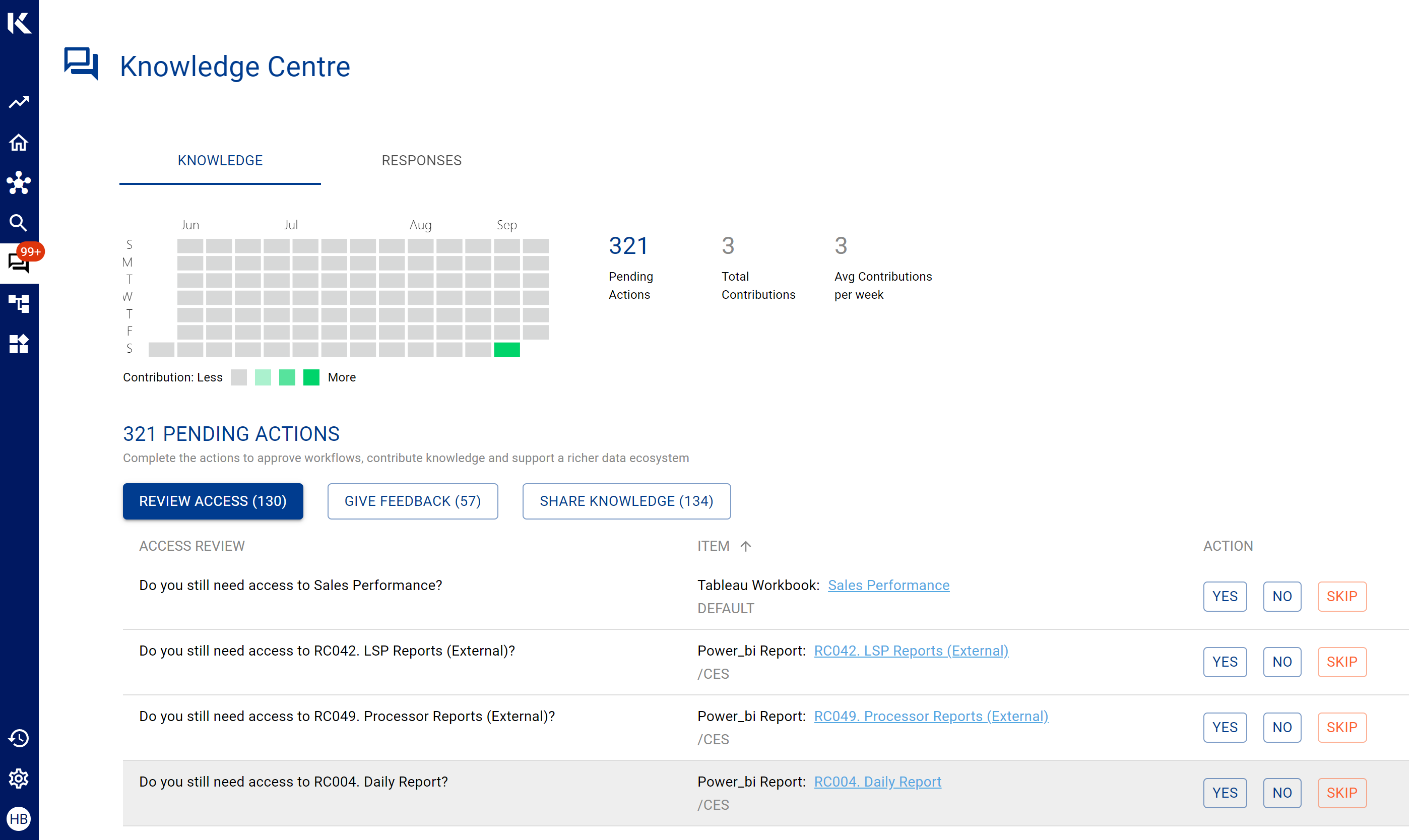Skip the RC004 Daily Report access review
Screen dimensions: 1415x840
(1342, 793)
